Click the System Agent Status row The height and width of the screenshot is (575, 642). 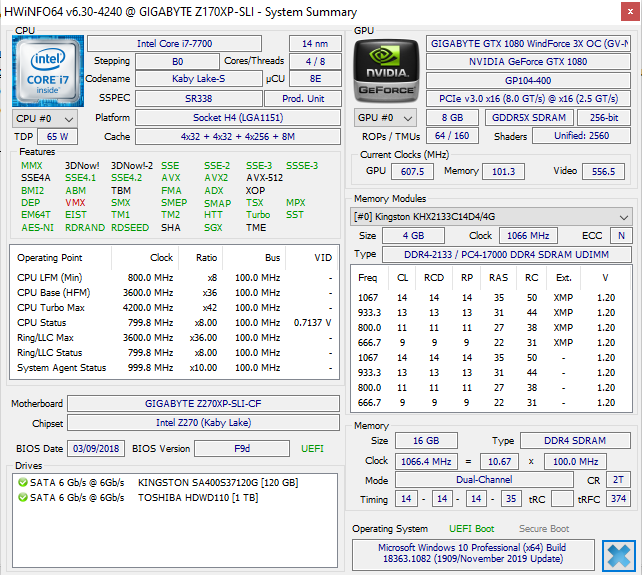coord(174,368)
